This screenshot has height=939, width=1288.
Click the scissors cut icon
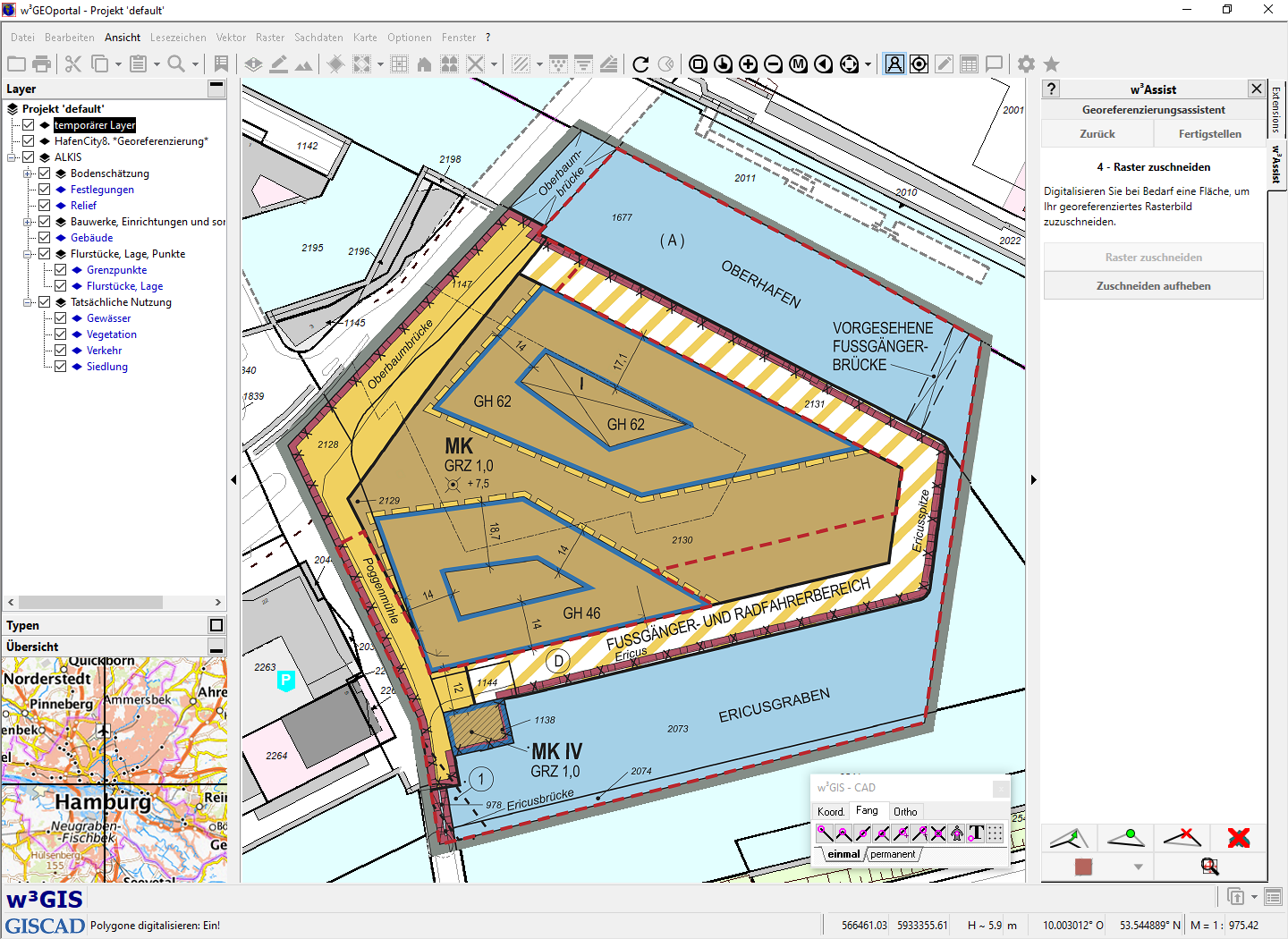(73, 63)
